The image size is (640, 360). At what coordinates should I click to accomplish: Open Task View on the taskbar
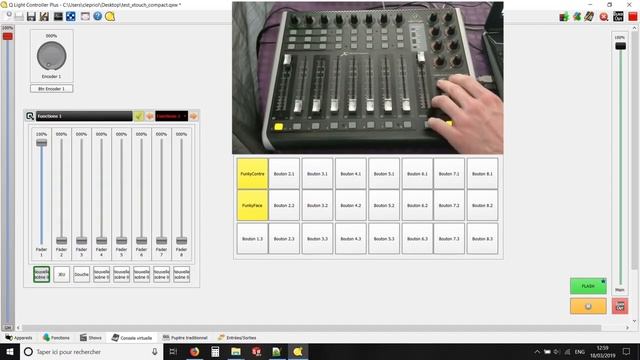(173, 351)
